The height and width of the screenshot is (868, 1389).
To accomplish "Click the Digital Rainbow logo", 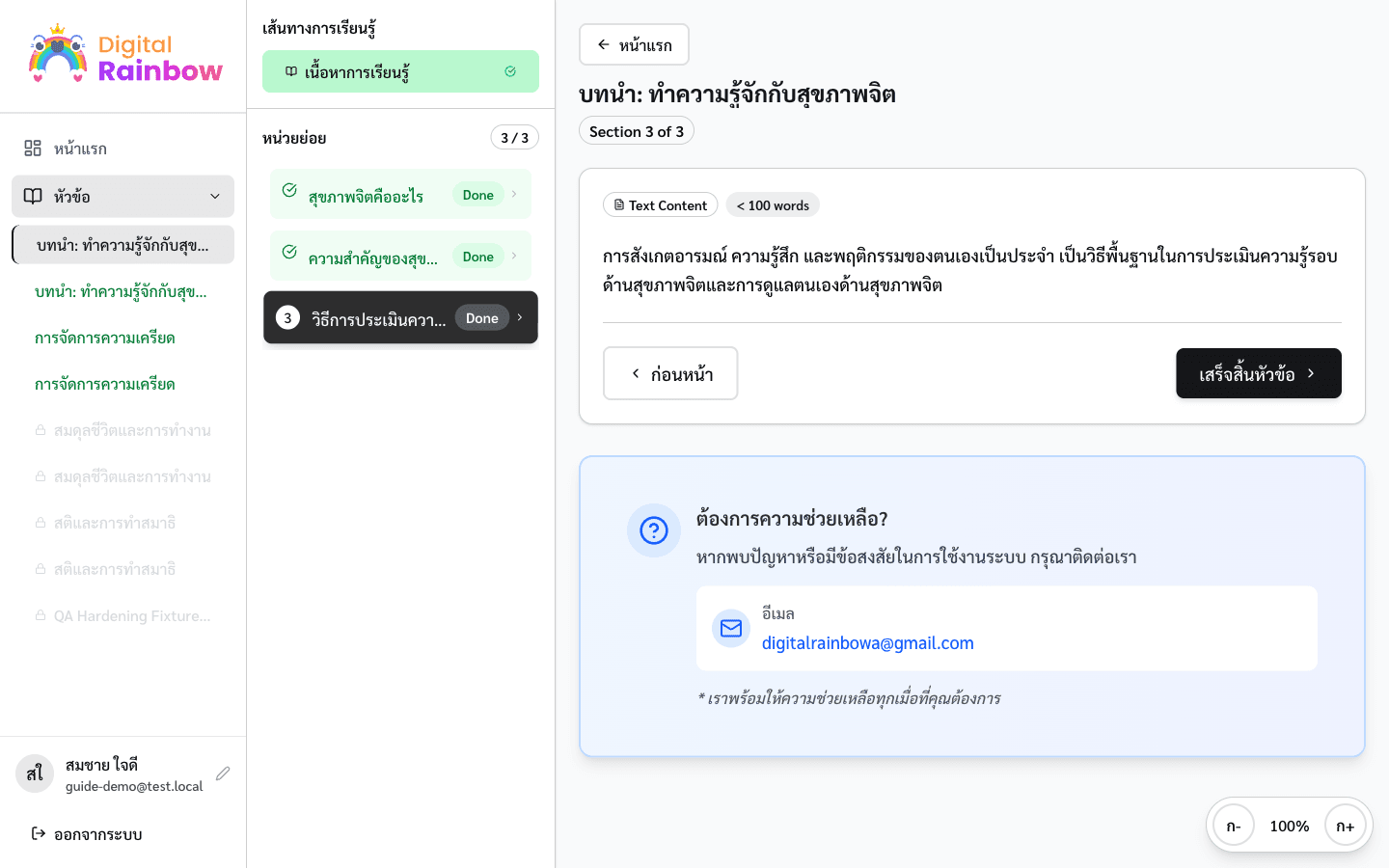I will pyautogui.click(x=125, y=56).
